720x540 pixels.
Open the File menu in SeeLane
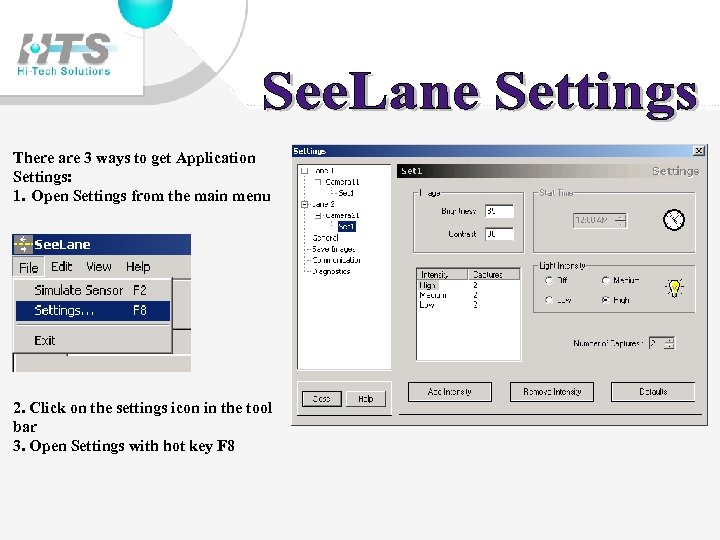click(28, 267)
